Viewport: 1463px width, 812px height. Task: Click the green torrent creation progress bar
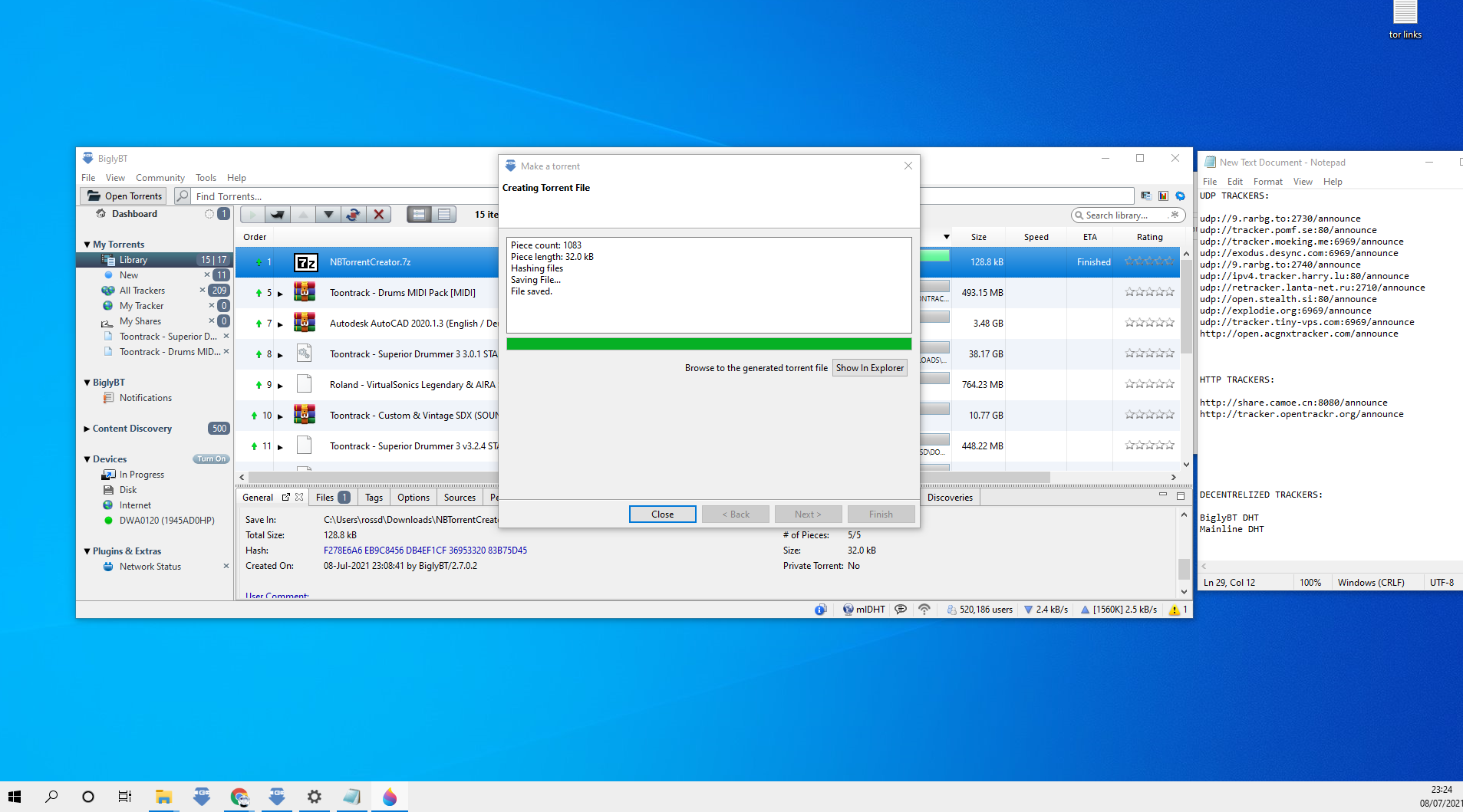coord(709,344)
